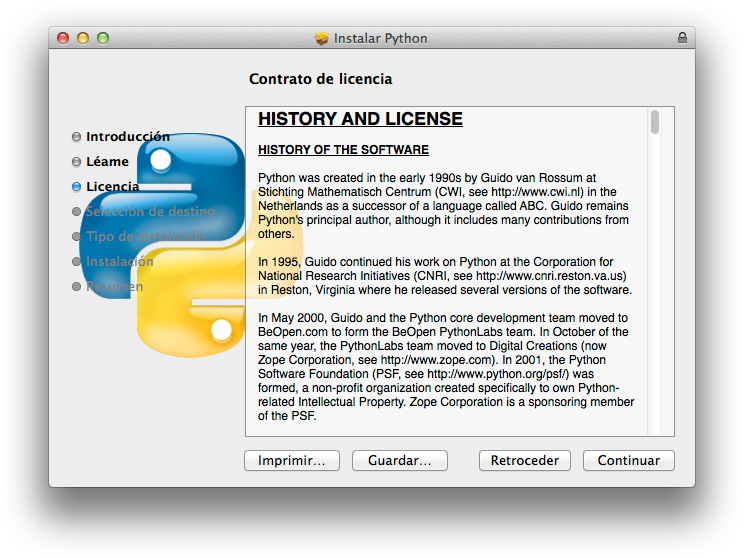744x558 pixels.
Task: Click the Selección de destino step bullet
Action: [x=76, y=212]
